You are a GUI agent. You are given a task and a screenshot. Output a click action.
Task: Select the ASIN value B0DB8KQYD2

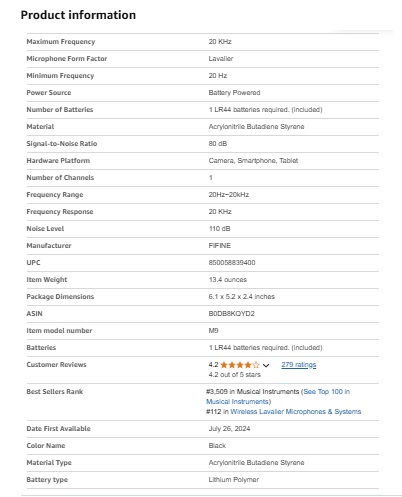(x=231, y=314)
